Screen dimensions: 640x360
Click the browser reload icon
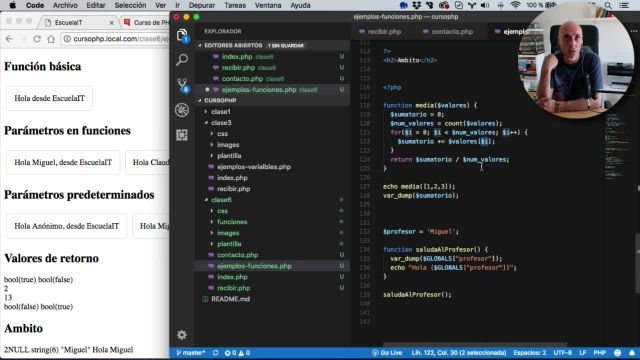(37, 39)
